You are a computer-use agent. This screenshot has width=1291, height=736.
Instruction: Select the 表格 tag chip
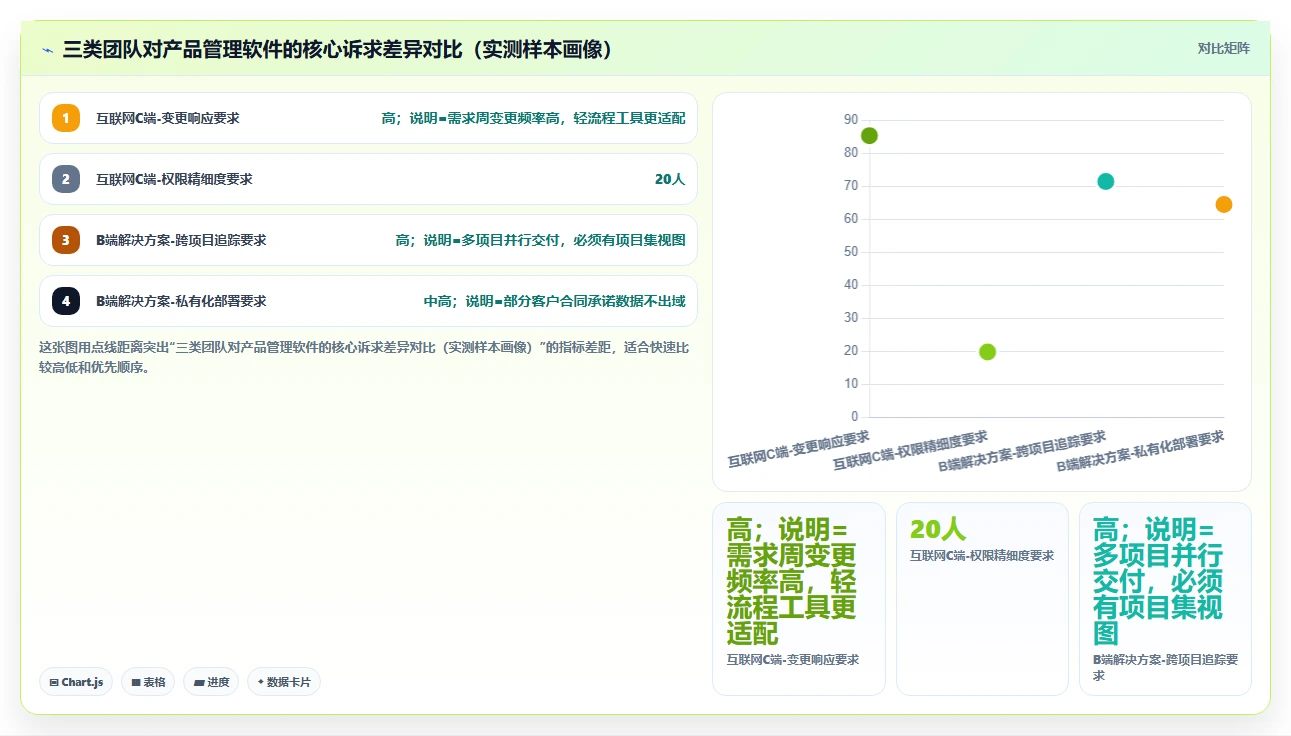point(148,682)
